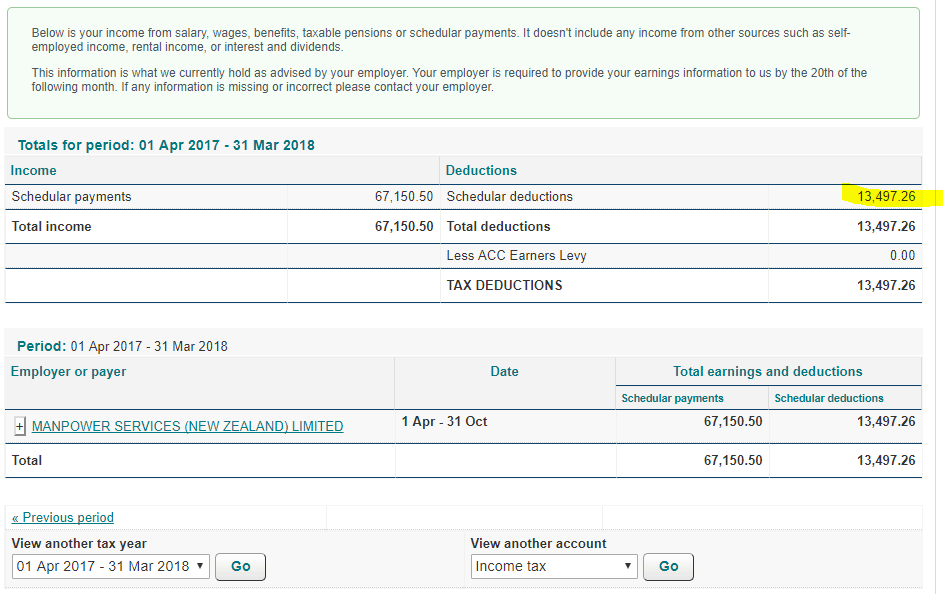Viewport: 943px width, 594px height.
Task: Click the ACC Earners Levy value 0.00
Action: pos(902,256)
